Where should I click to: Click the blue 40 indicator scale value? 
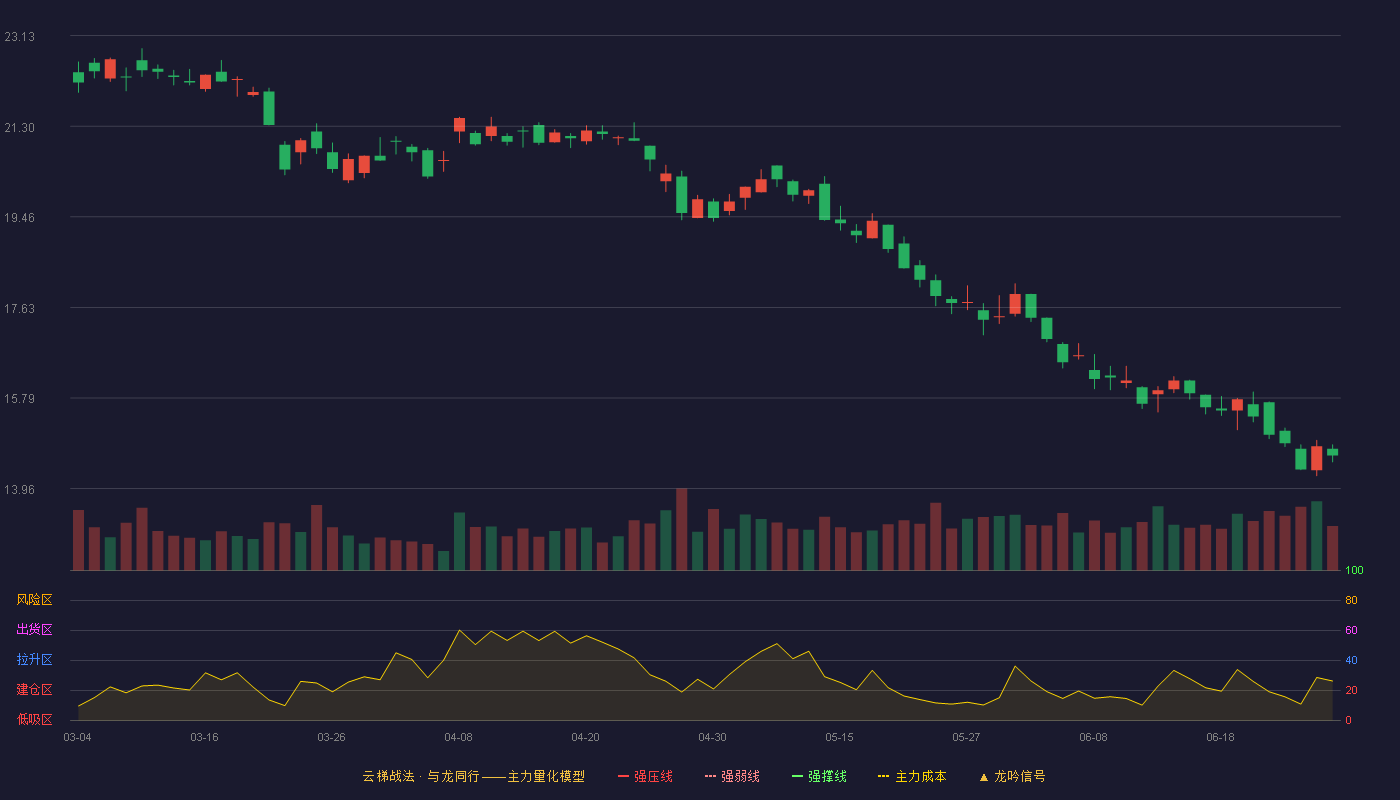(1351, 661)
